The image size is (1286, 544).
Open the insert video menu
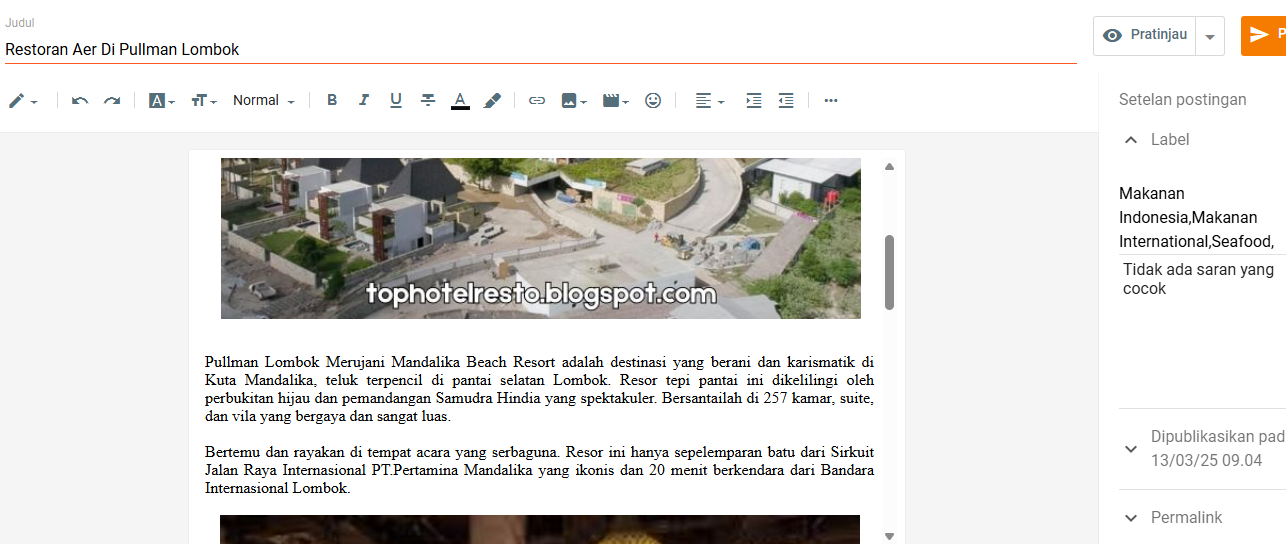[x=616, y=101]
